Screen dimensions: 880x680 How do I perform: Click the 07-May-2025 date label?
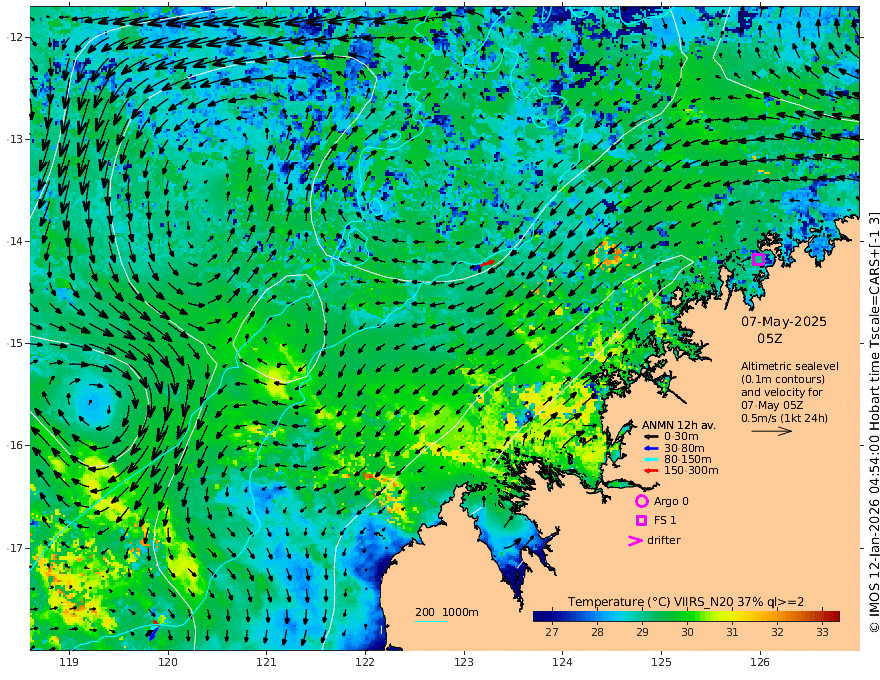tap(783, 321)
